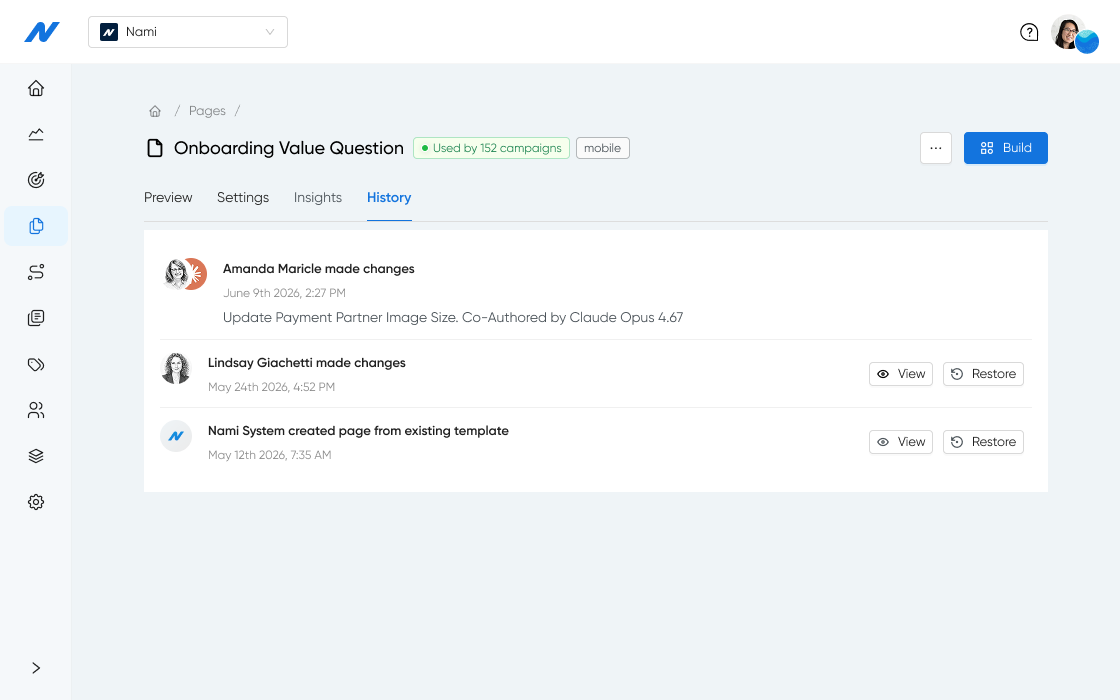Screen dimensions: 1120x700
Task: Open the user profile avatar menu
Action: point(1074,34)
